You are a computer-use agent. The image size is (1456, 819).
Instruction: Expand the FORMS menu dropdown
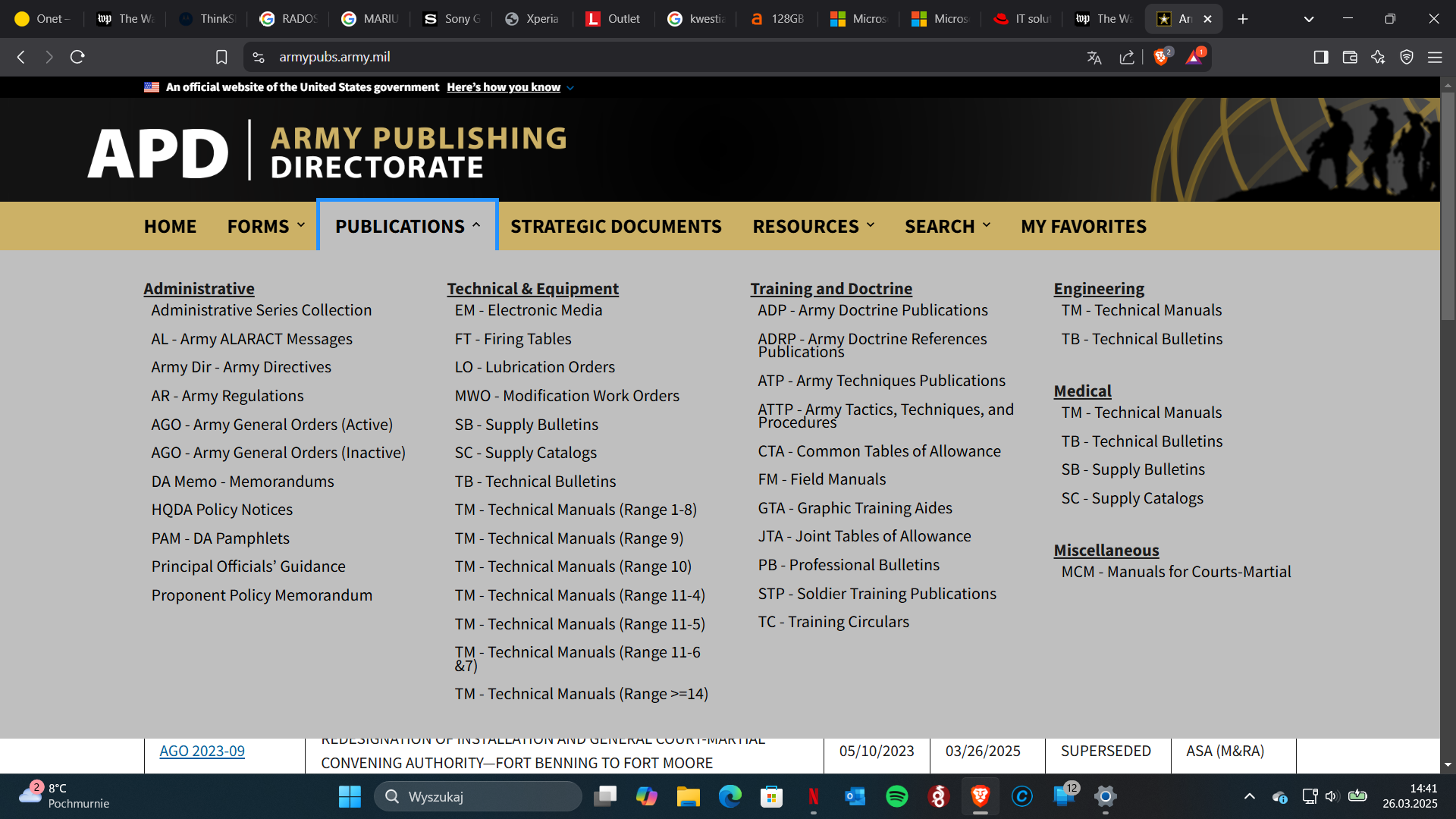point(266,226)
